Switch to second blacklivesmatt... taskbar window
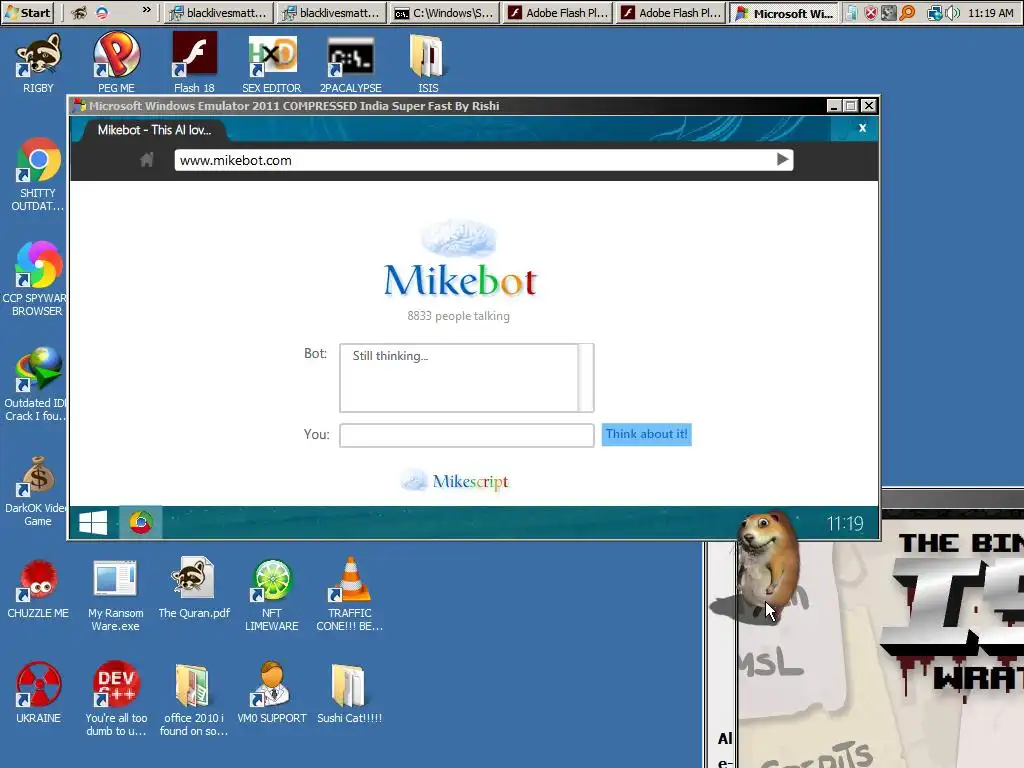The image size is (1024, 768). pyautogui.click(x=332, y=12)
